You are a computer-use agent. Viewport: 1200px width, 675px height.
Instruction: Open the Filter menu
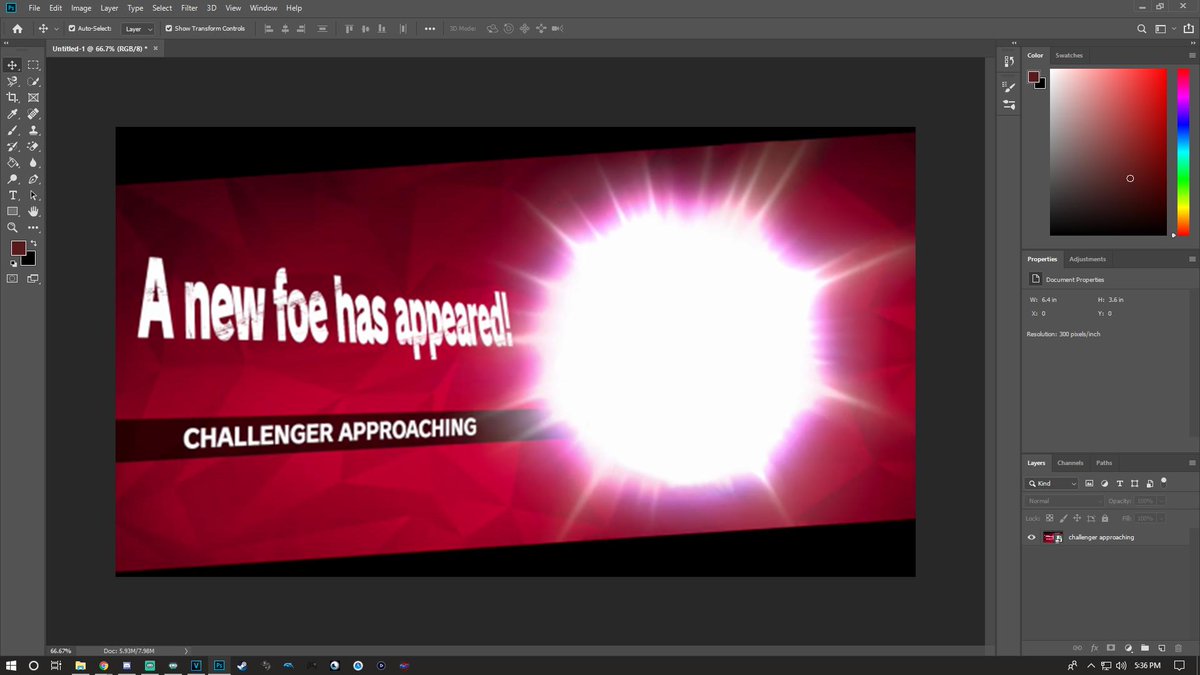pyautogui.click(x=189, y=8)
